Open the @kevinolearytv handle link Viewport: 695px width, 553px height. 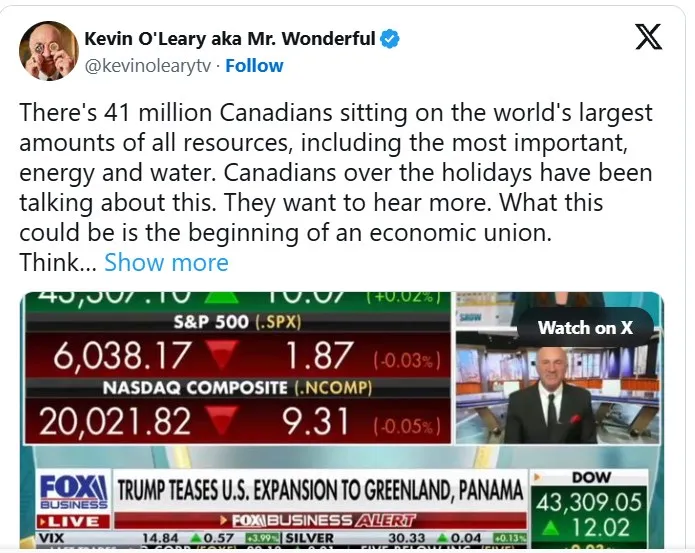tap(148, 66)
